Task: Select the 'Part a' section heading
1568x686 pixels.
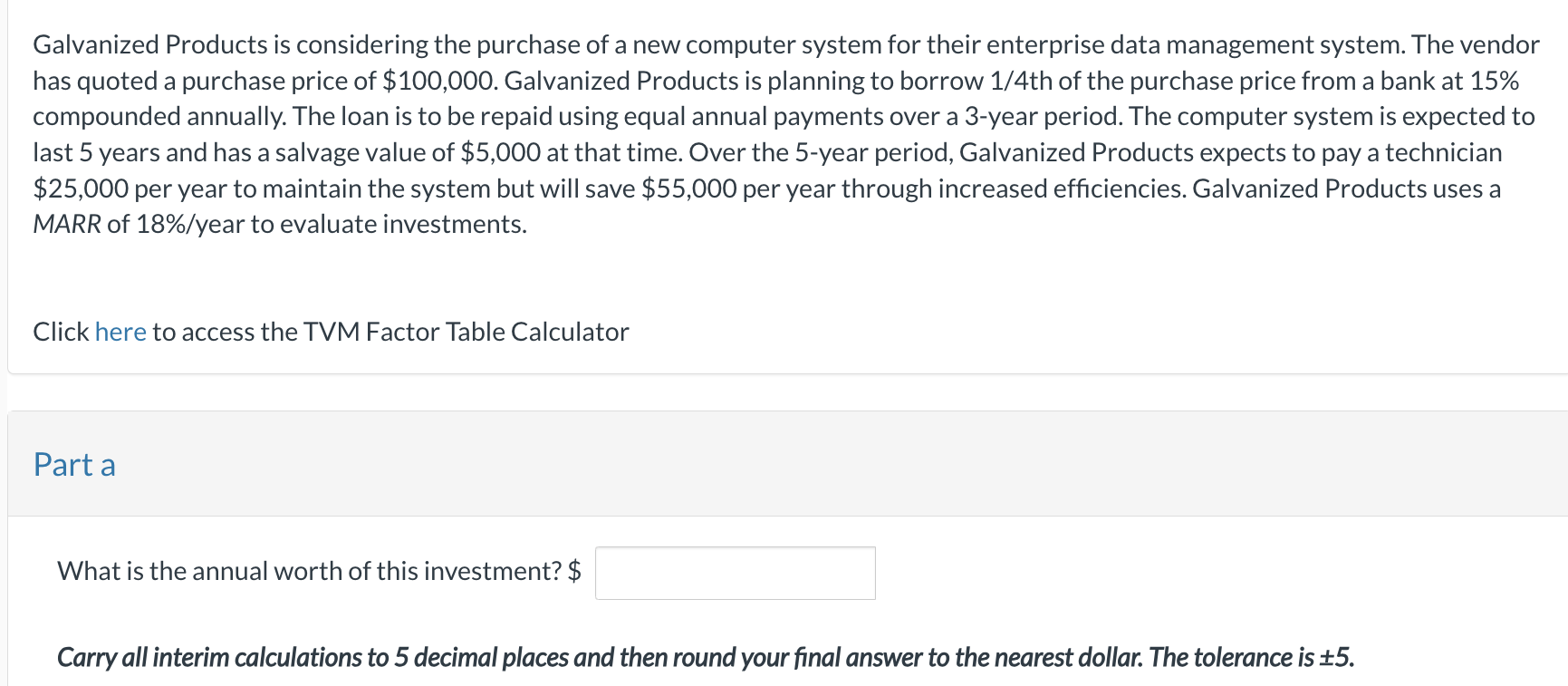Action: 74,465
